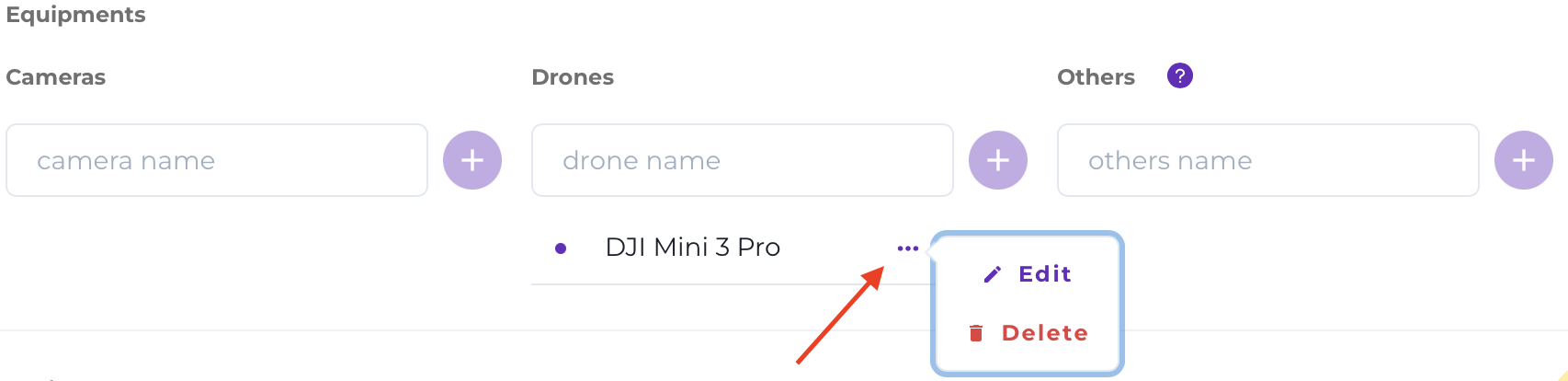Add other equipment with plus button
The image size is (1568, 381).
pyautogui.click(x=1524, y=160)
